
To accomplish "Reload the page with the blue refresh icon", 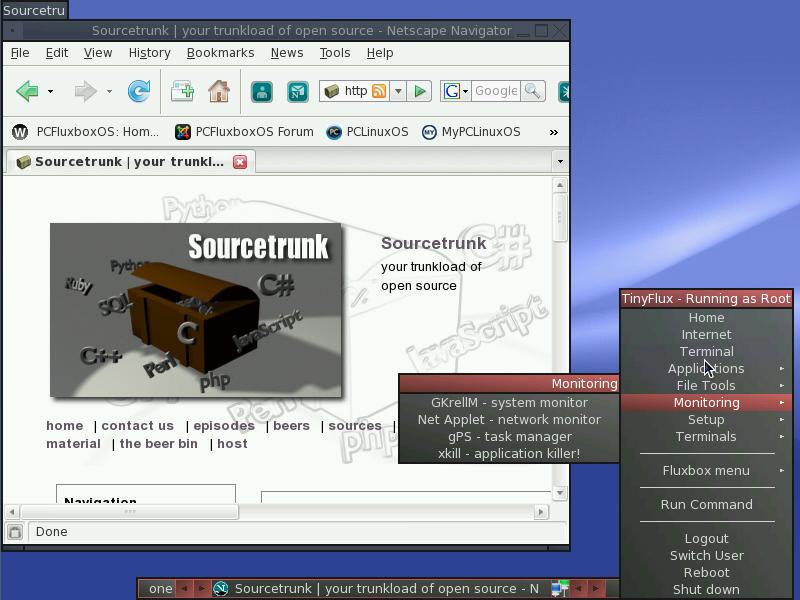I will 139,91.
